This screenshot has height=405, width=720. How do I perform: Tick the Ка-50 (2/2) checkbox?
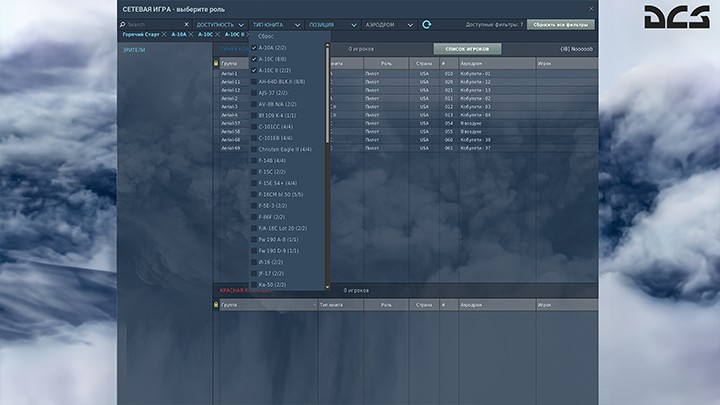(254, 284)
